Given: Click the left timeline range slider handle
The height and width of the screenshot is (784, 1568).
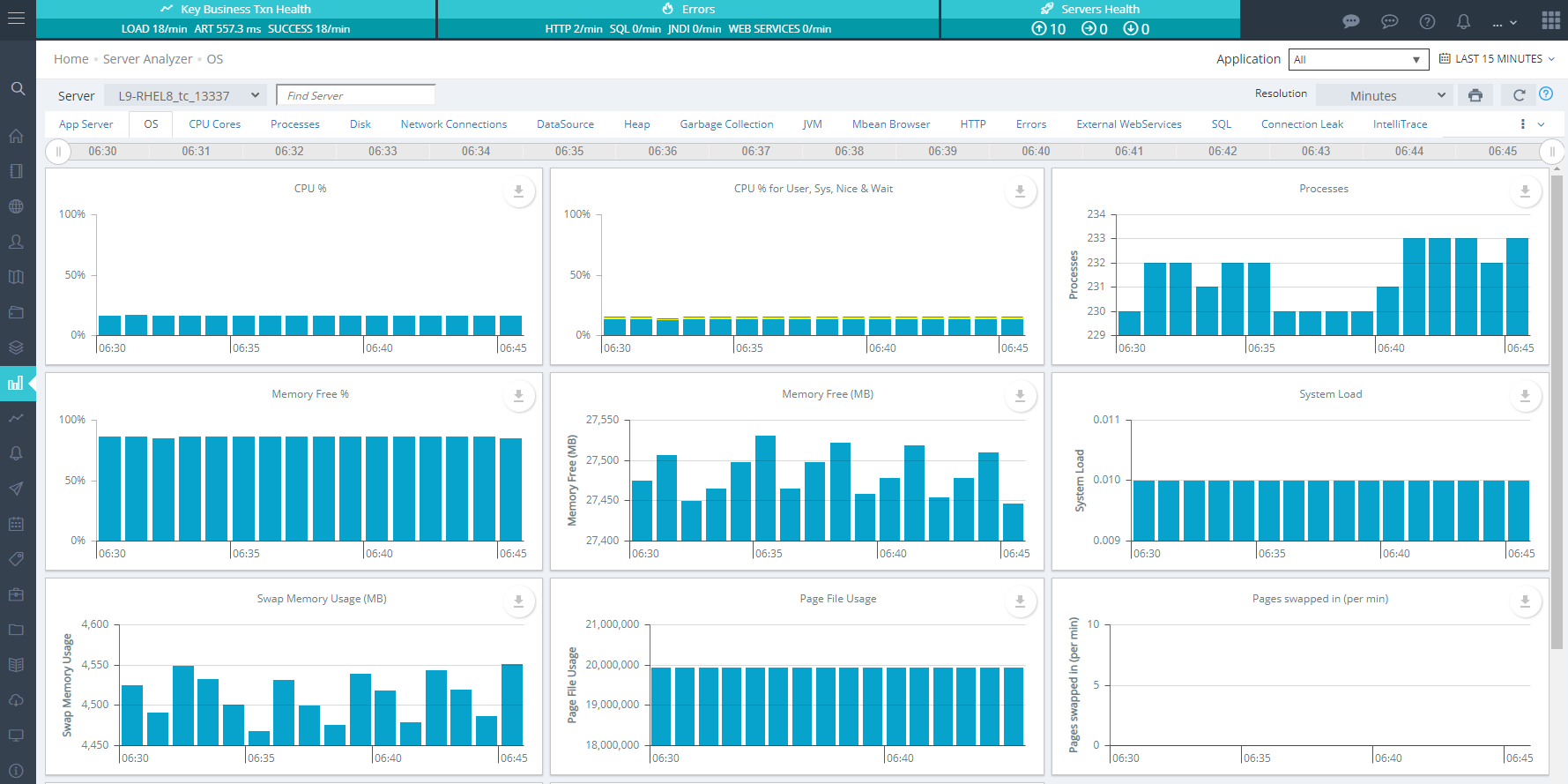Looking at the screenshot, I should click(x=58, y=152).
